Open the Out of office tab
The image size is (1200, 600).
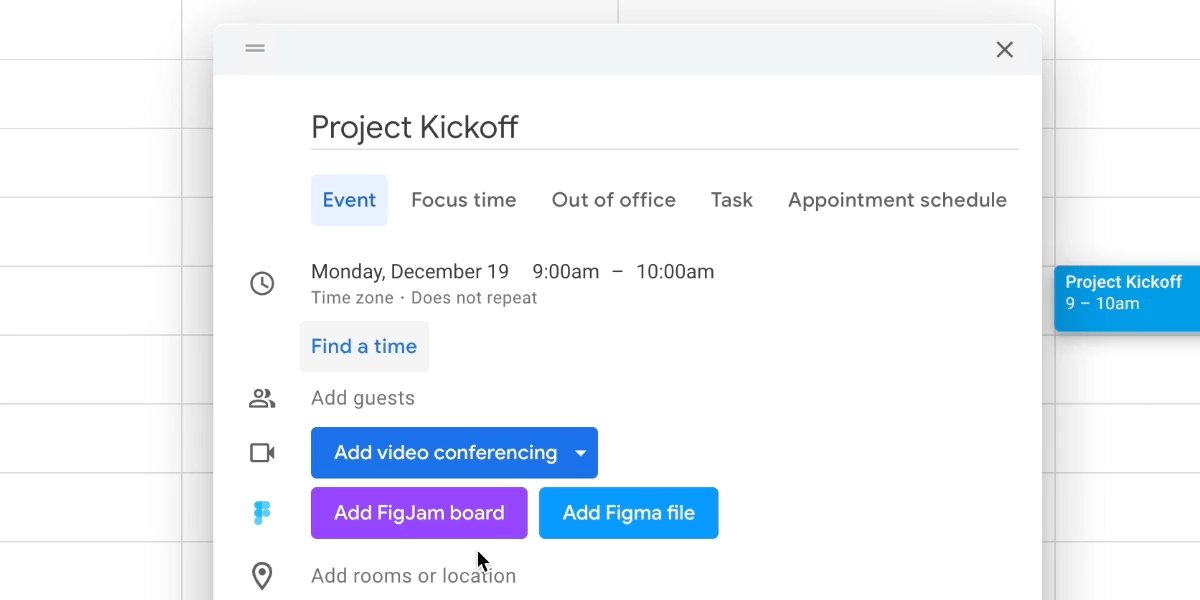(613, 199)
